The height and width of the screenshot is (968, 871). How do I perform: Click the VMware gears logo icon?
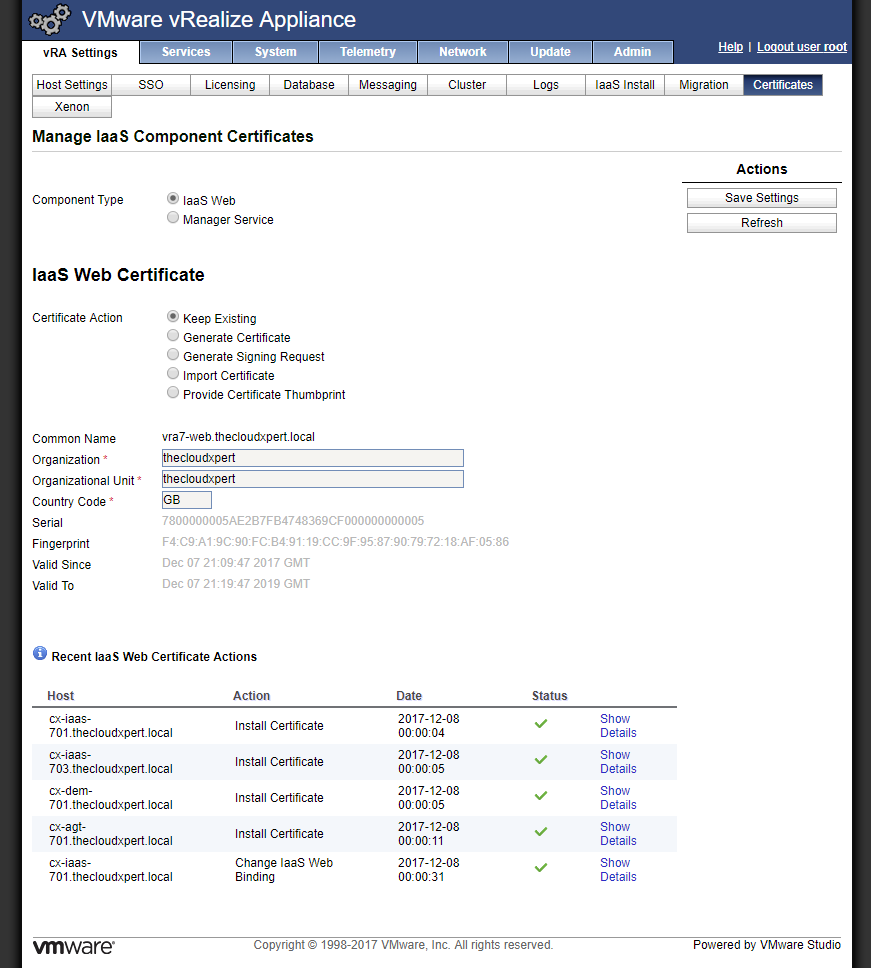[x=50, y=20]
